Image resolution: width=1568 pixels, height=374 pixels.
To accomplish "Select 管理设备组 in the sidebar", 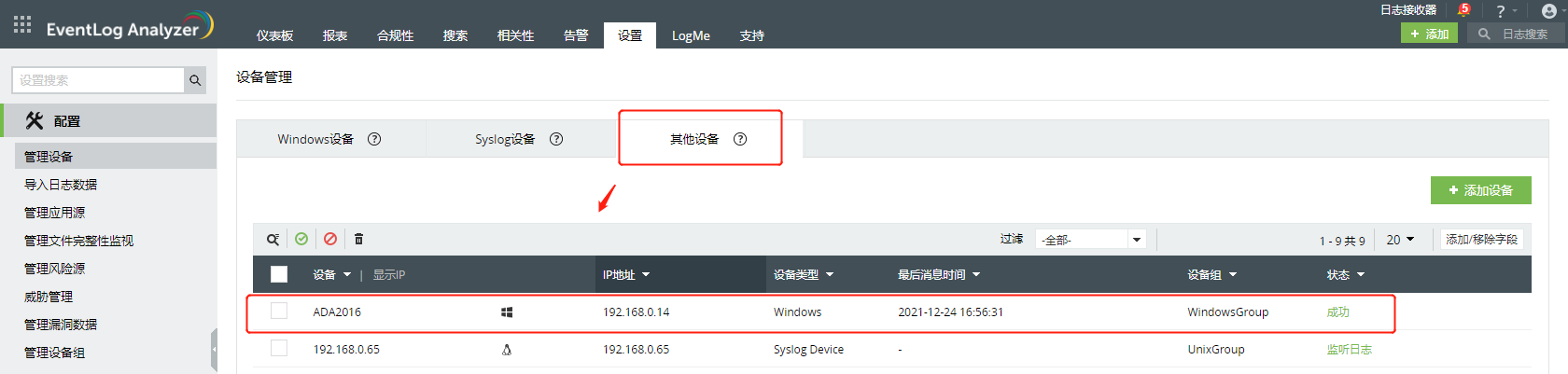I will pos(54,353).
